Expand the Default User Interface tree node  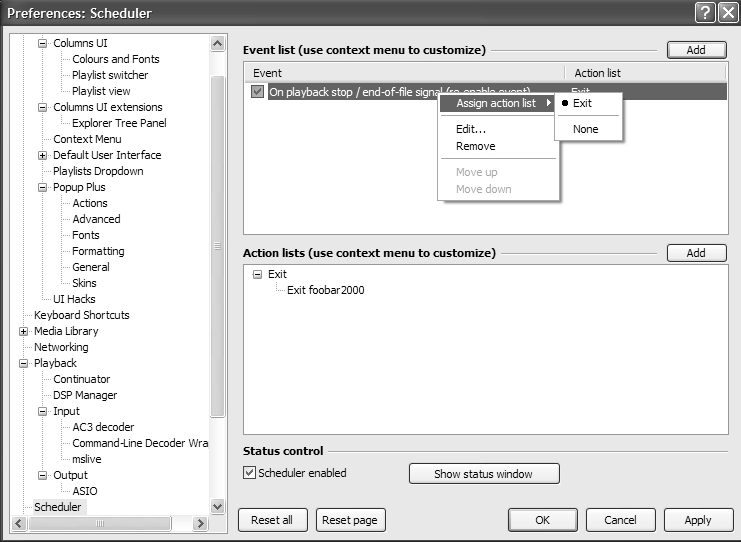pos(43,155)
